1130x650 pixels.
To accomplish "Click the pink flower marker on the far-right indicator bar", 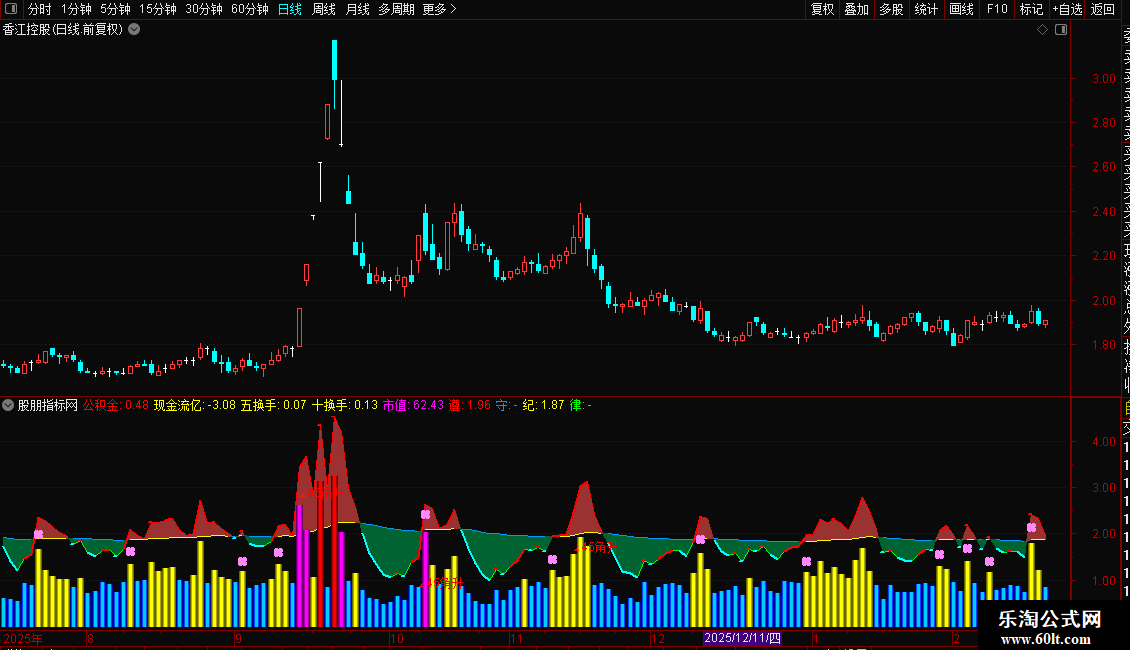I will coord(1031,528).
